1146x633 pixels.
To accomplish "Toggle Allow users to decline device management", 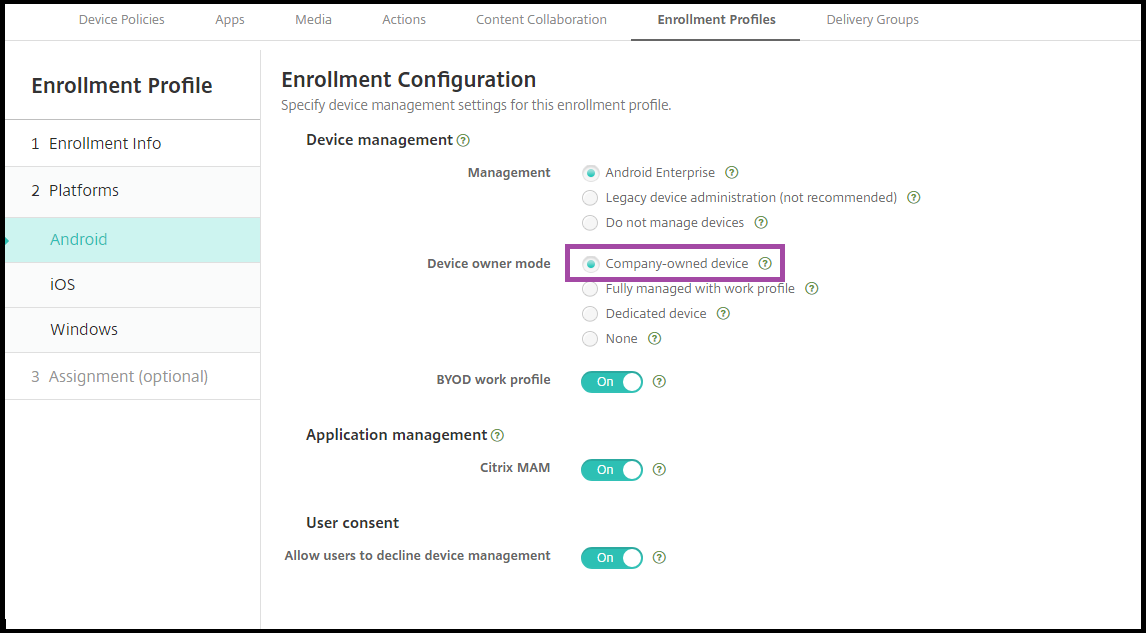I will pyautogui.click(x=612, y=557).
